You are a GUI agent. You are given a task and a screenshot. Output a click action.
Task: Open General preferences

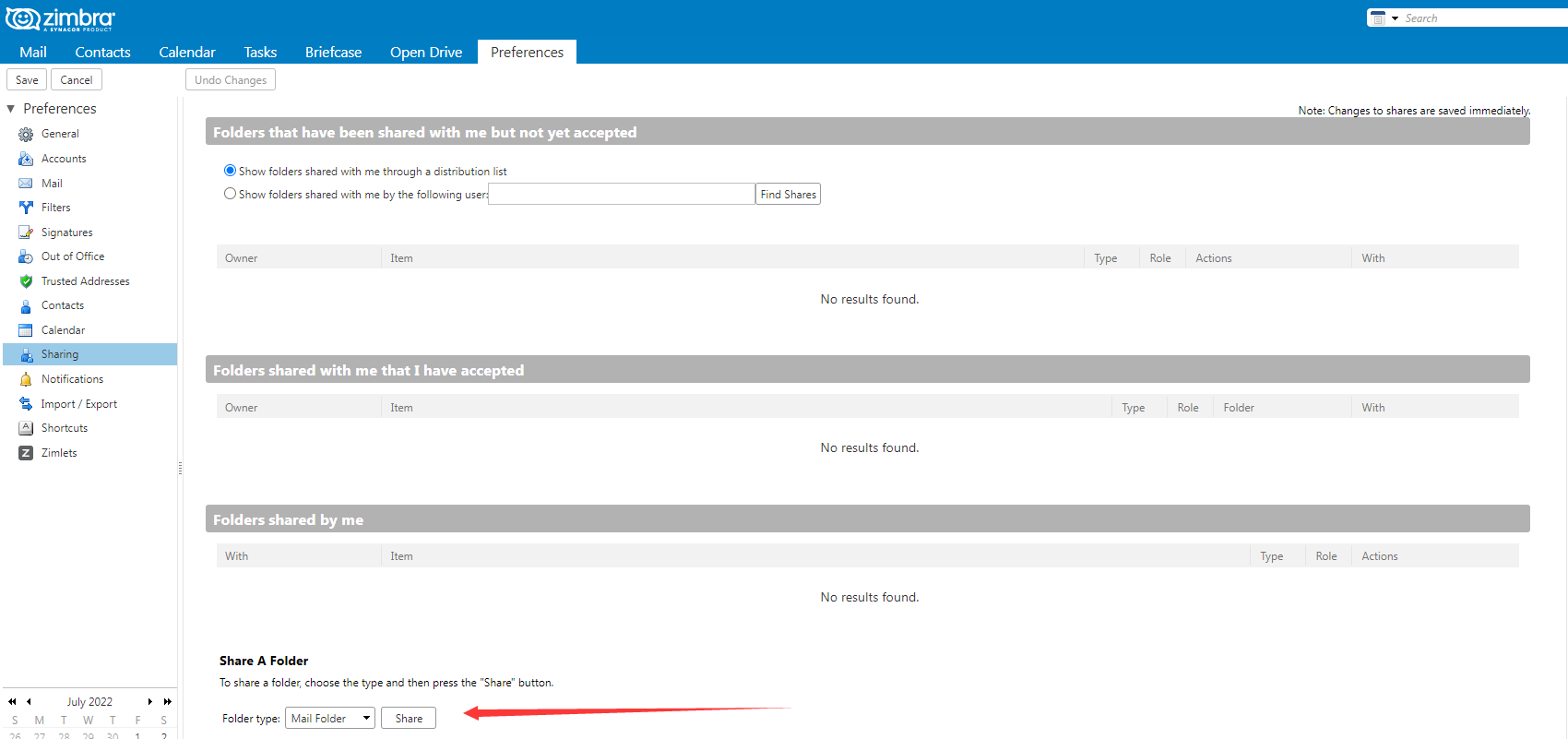[x=60, y=134]
